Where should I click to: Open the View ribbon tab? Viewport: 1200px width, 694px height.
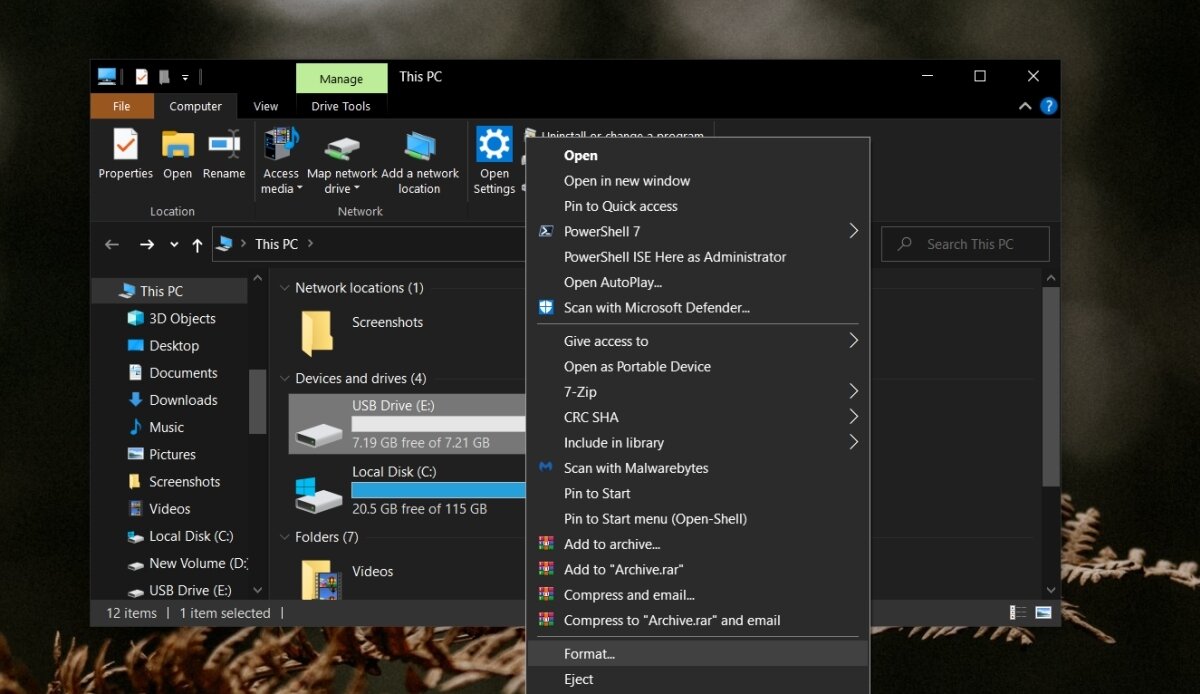coord(265,106)
